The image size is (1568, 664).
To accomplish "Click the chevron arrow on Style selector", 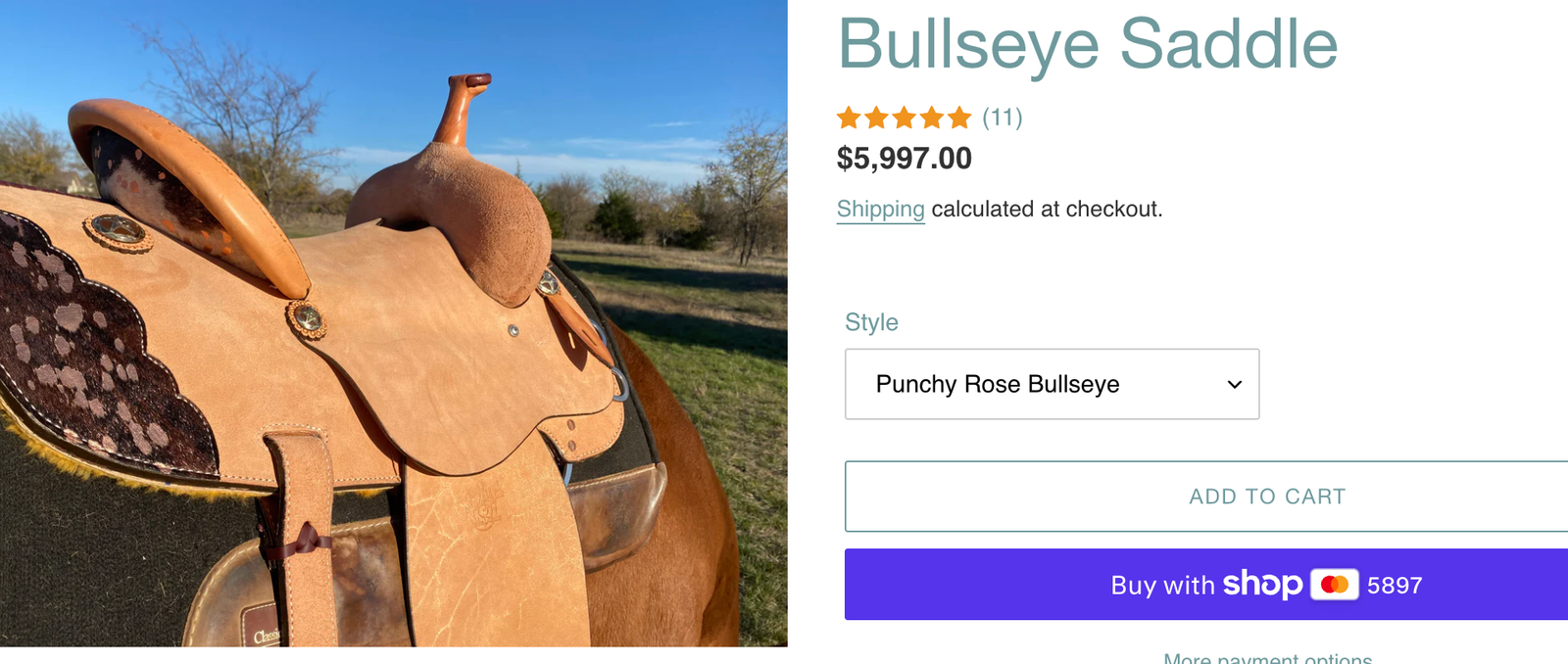I will tap(1235, 385).
